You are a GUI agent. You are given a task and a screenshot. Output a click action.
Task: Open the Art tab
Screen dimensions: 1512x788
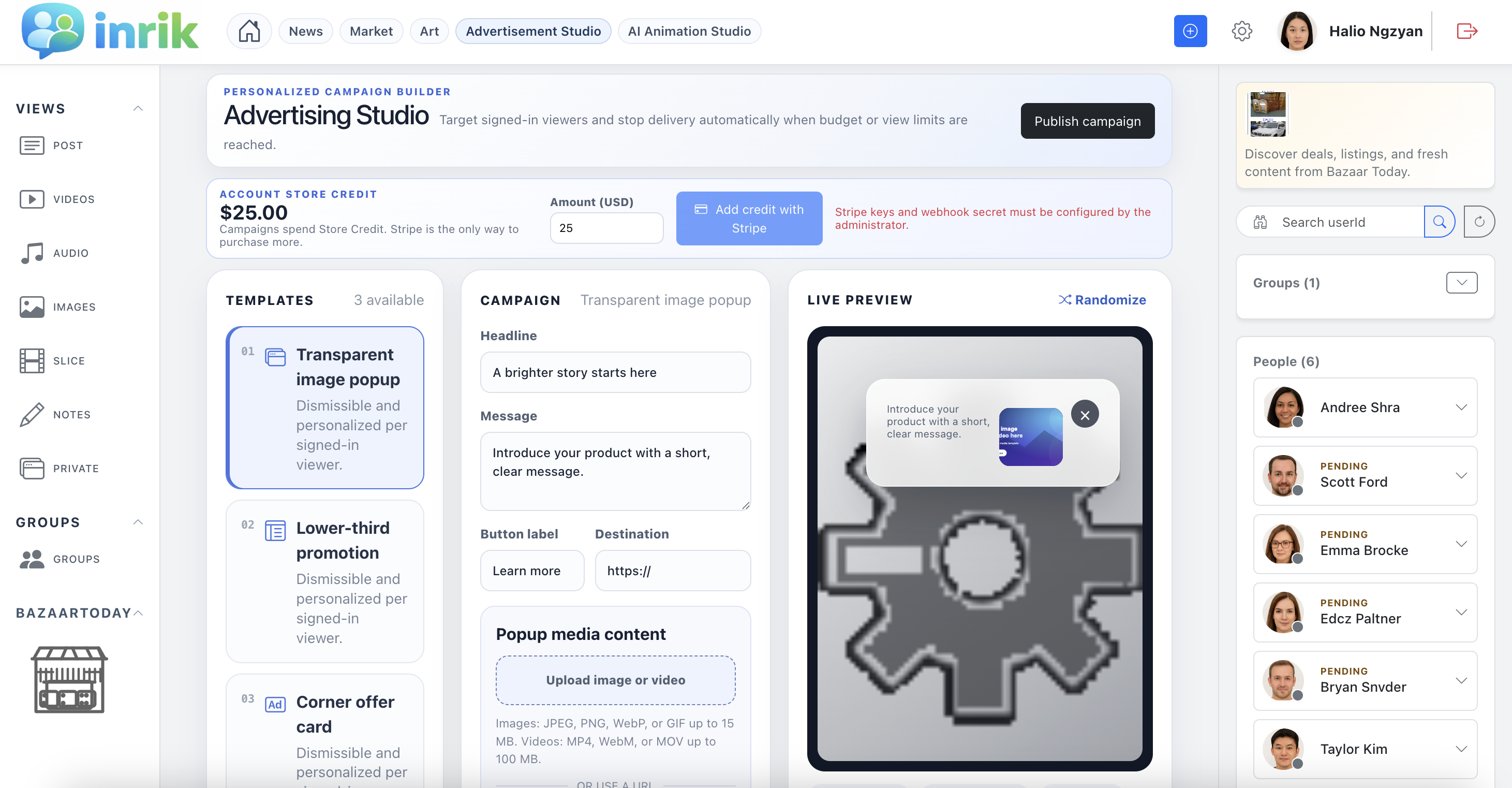429,31
